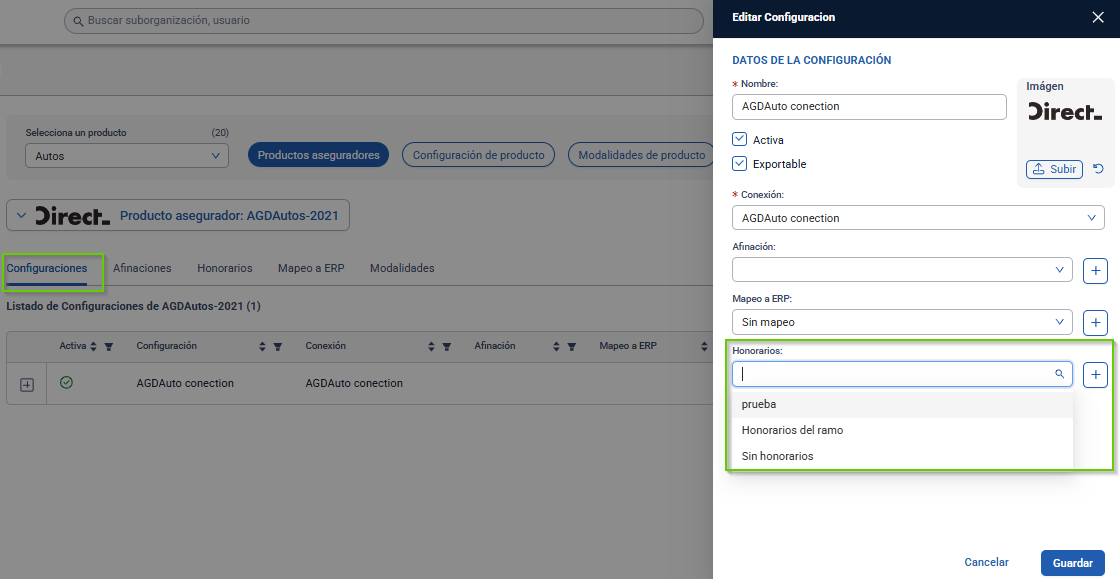Open the Conexión dropdown
Viewport: 1120px width, 579px height.
pyautogui.click(x=918, y=218)
